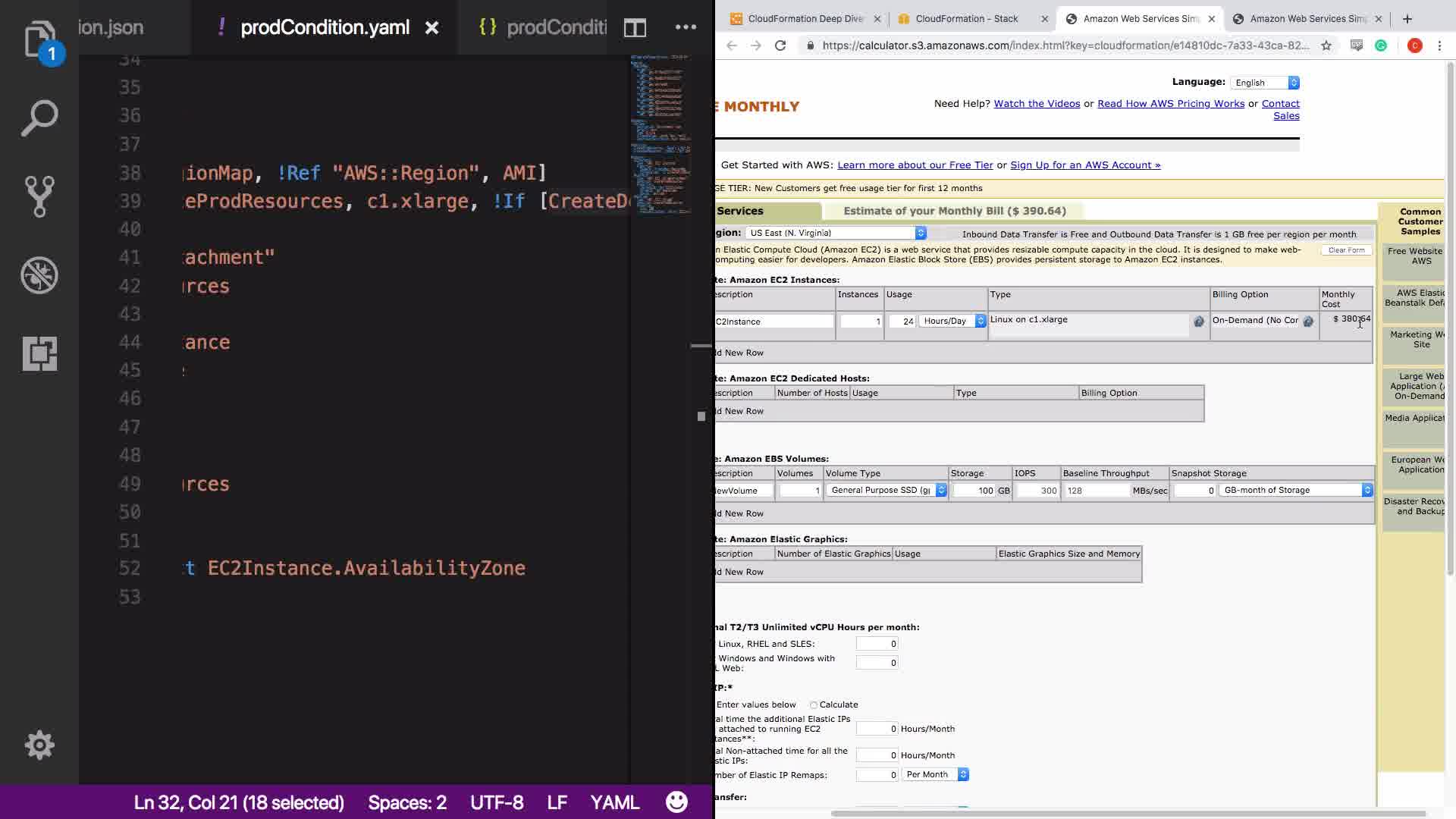Switch to CloudFormation - Stack browser tab

point(966,19)
